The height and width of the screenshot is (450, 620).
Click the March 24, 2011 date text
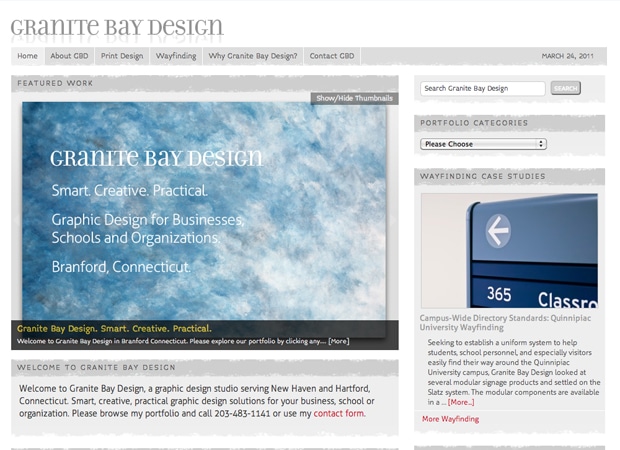567,56
